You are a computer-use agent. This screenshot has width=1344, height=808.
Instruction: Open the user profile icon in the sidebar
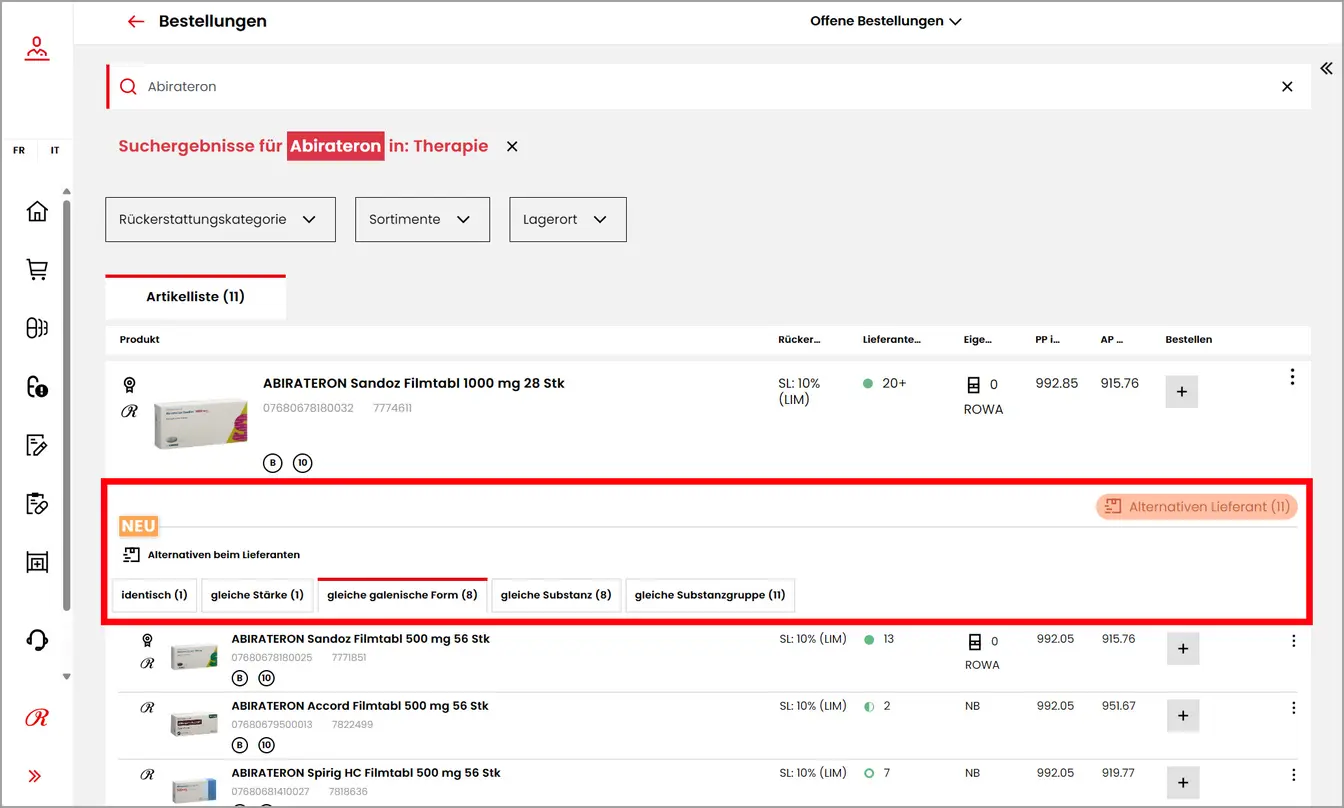[x=37, y=48]
